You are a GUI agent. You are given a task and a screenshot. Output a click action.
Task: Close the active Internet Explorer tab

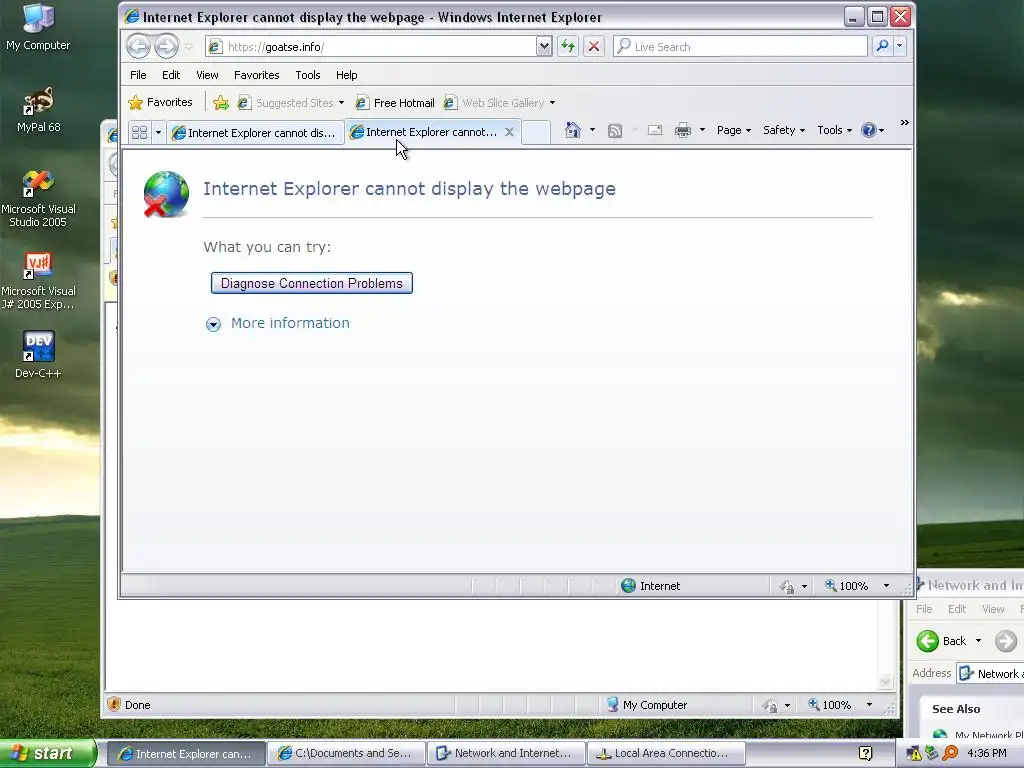click(509, 132)
